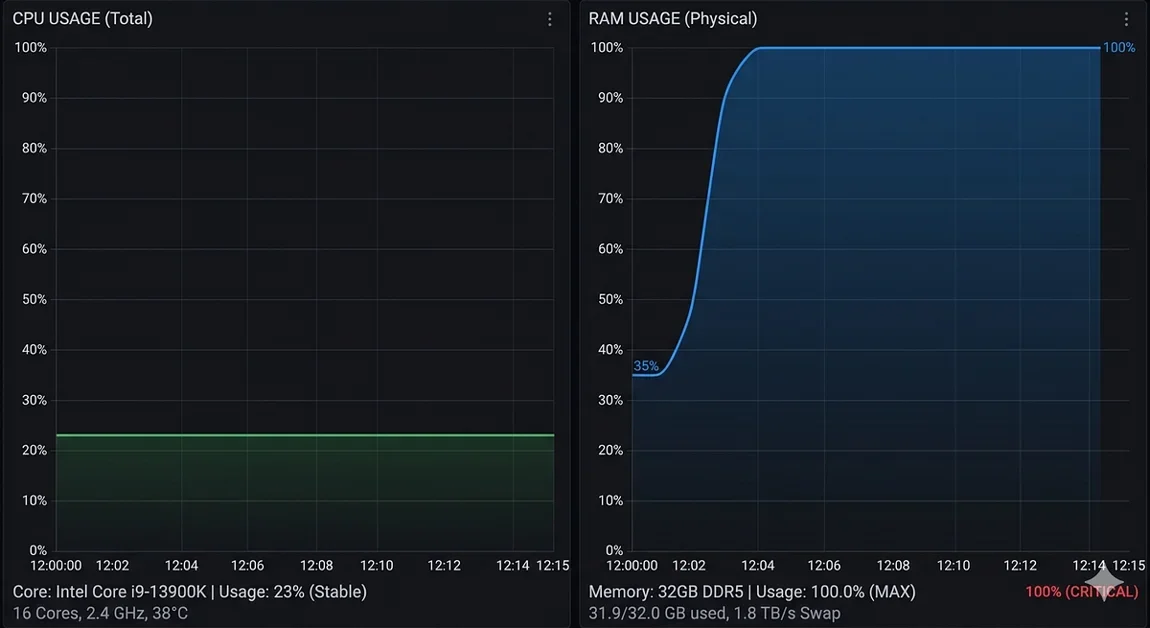Image resolution: width=1150 pixels, height=628 pixels.
Task: Click the 12:00:00 tick on RAM chart
Action: pyautogui.click(x=632, y=566)
